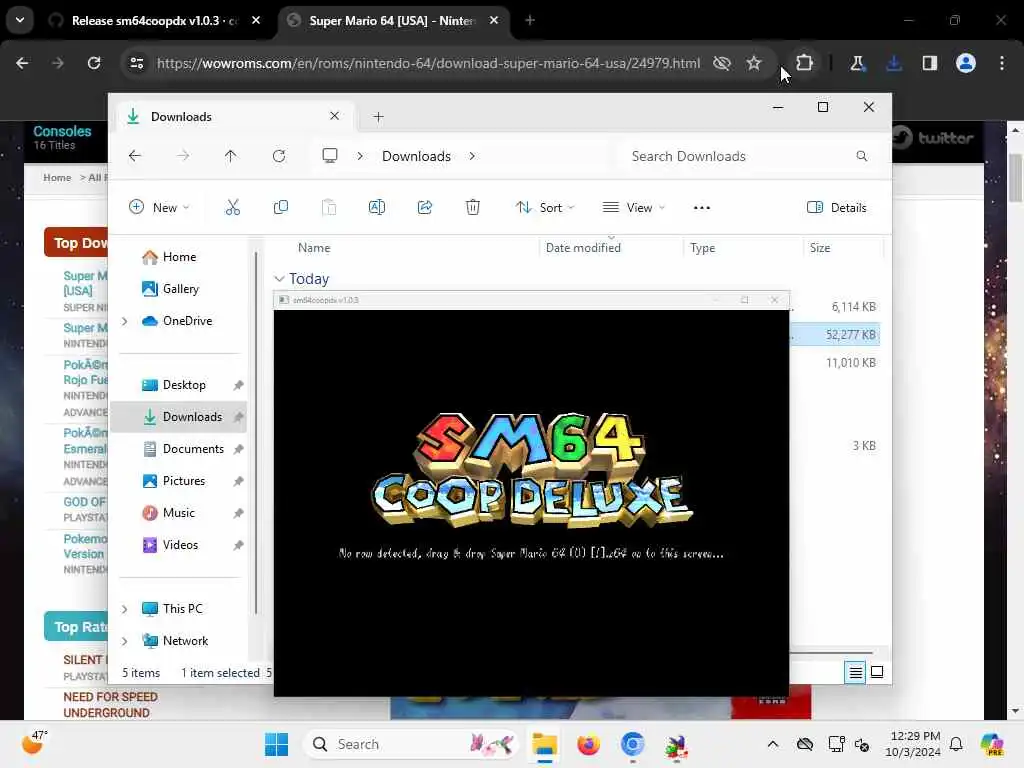
Task: Open the New dropdown in Explorer
Action: [x=159, y=208]
